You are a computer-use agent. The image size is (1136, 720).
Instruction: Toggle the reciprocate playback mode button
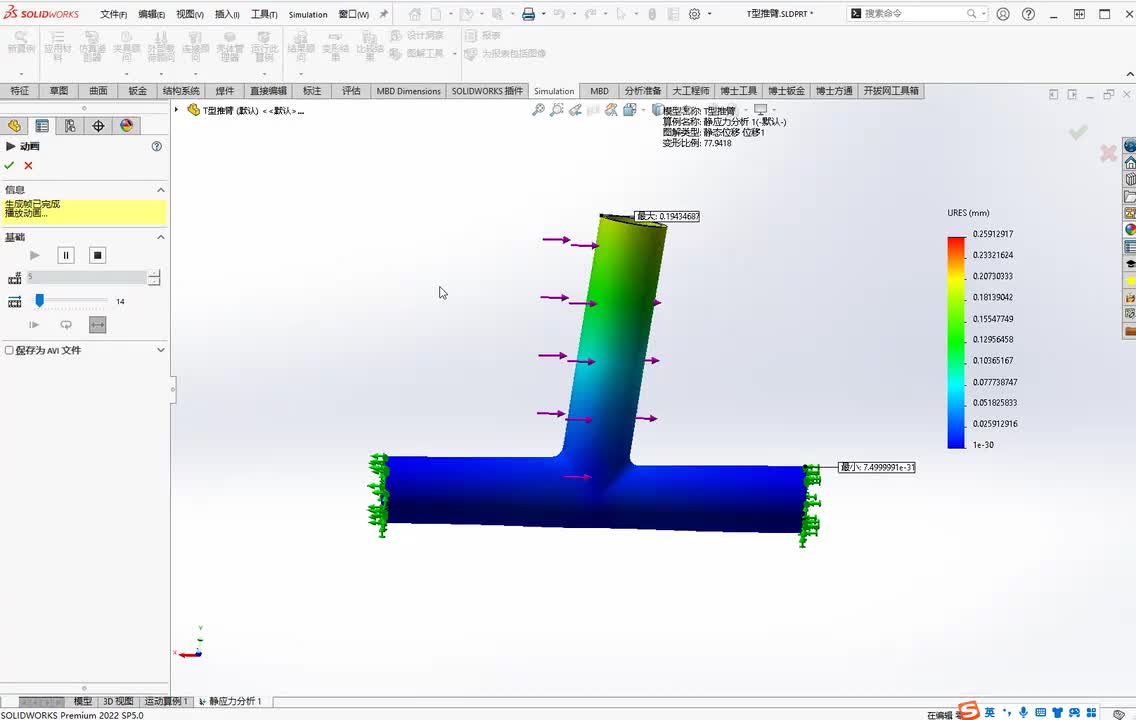(98, 325)
